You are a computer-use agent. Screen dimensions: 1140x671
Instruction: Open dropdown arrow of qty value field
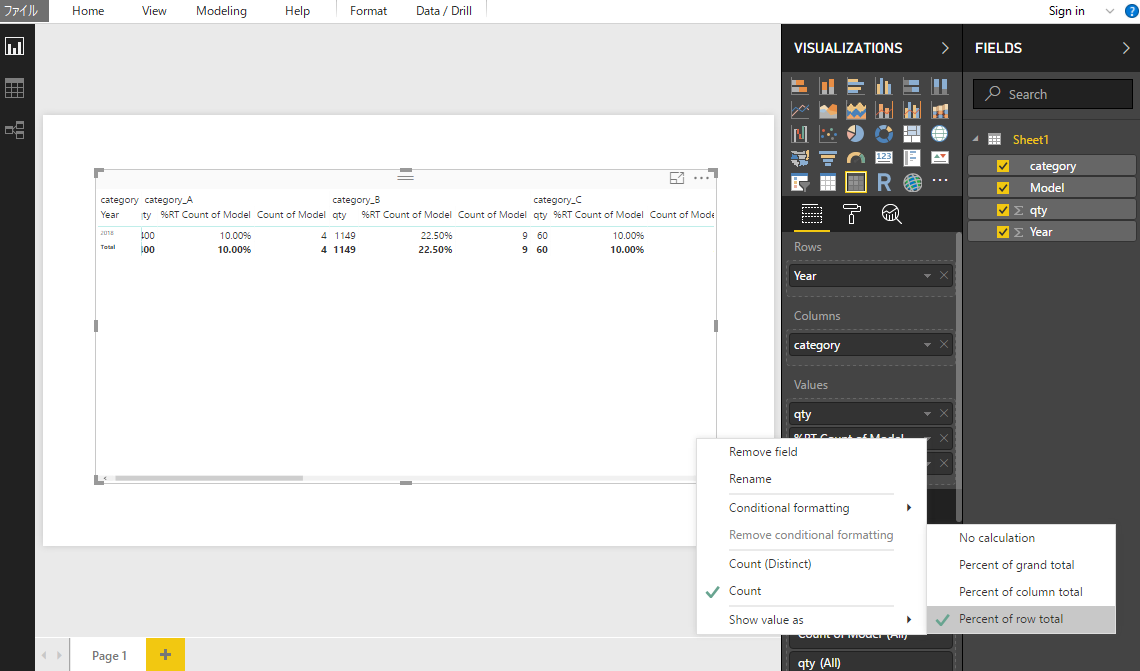[927, 414]
